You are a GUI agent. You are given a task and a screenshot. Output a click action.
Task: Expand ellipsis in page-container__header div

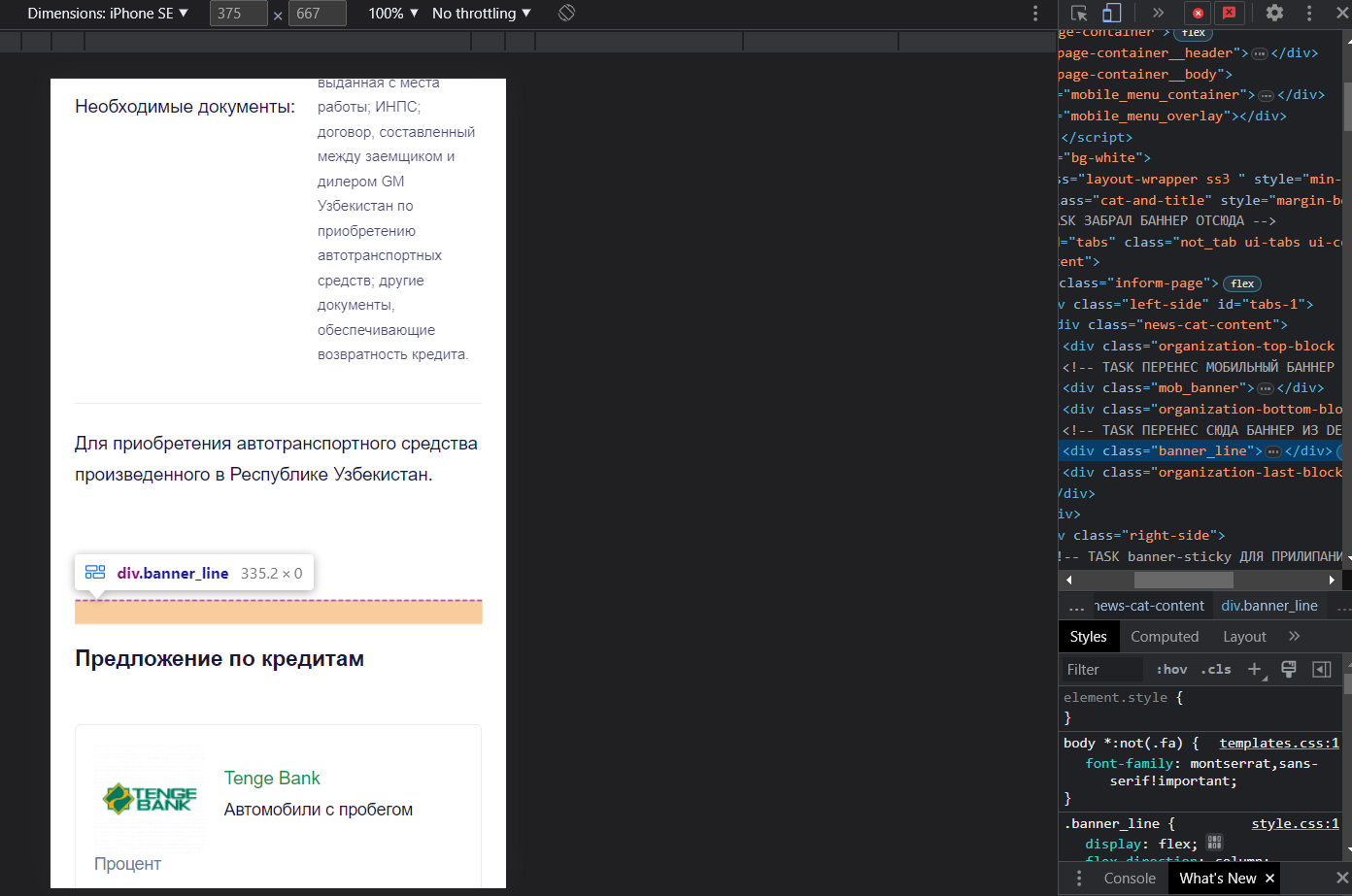pyautogui.click(x=1260, y=53)
